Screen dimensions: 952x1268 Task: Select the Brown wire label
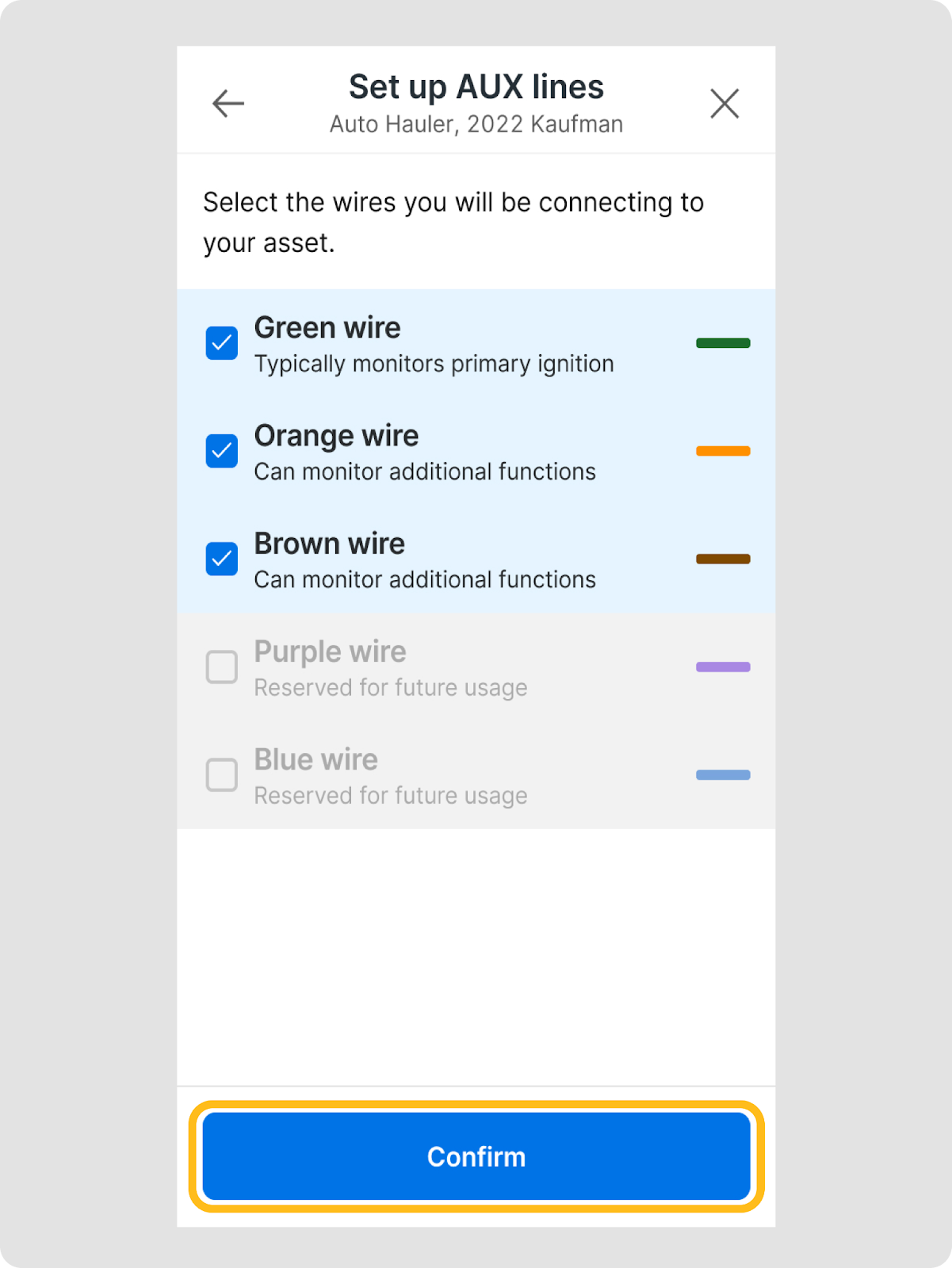tap(329, 544)
